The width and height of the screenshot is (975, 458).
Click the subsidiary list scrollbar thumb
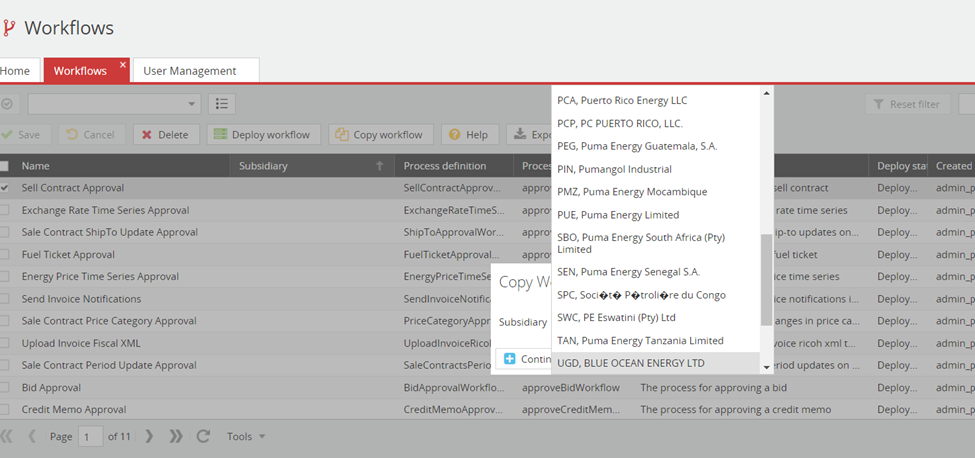[766, 280]
